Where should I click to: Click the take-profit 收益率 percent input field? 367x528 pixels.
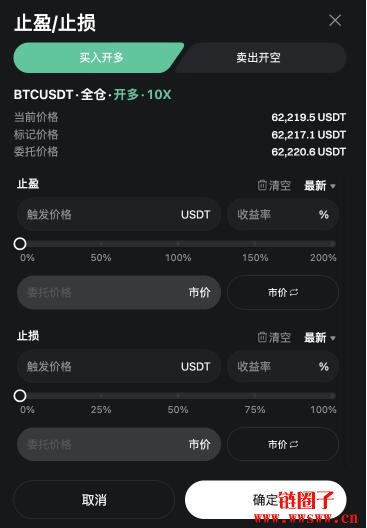pos(282,214)
